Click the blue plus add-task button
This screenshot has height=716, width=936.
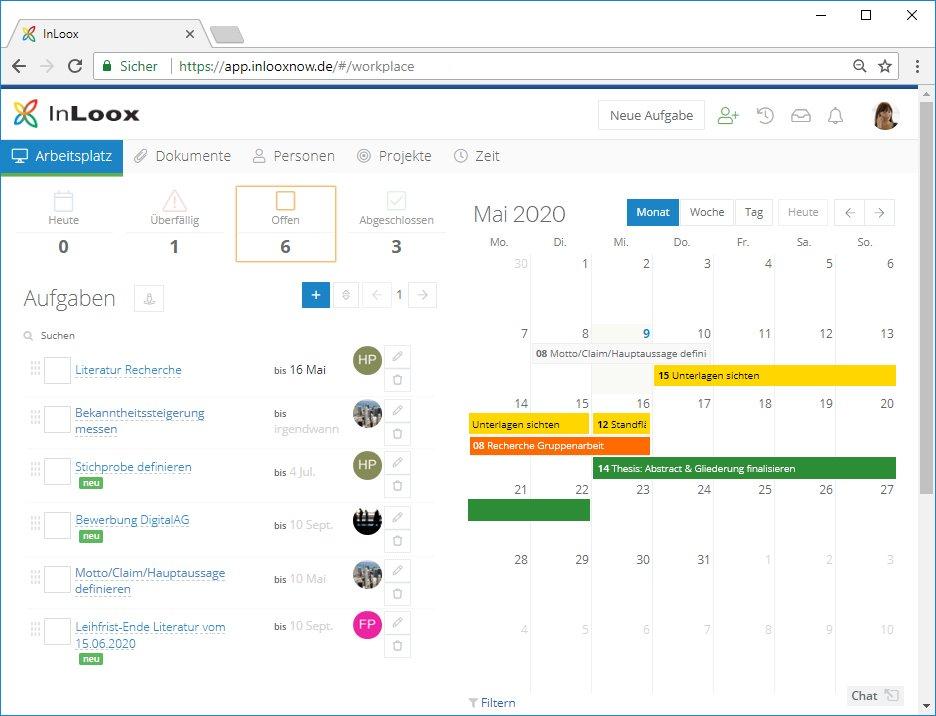[316, 295]
